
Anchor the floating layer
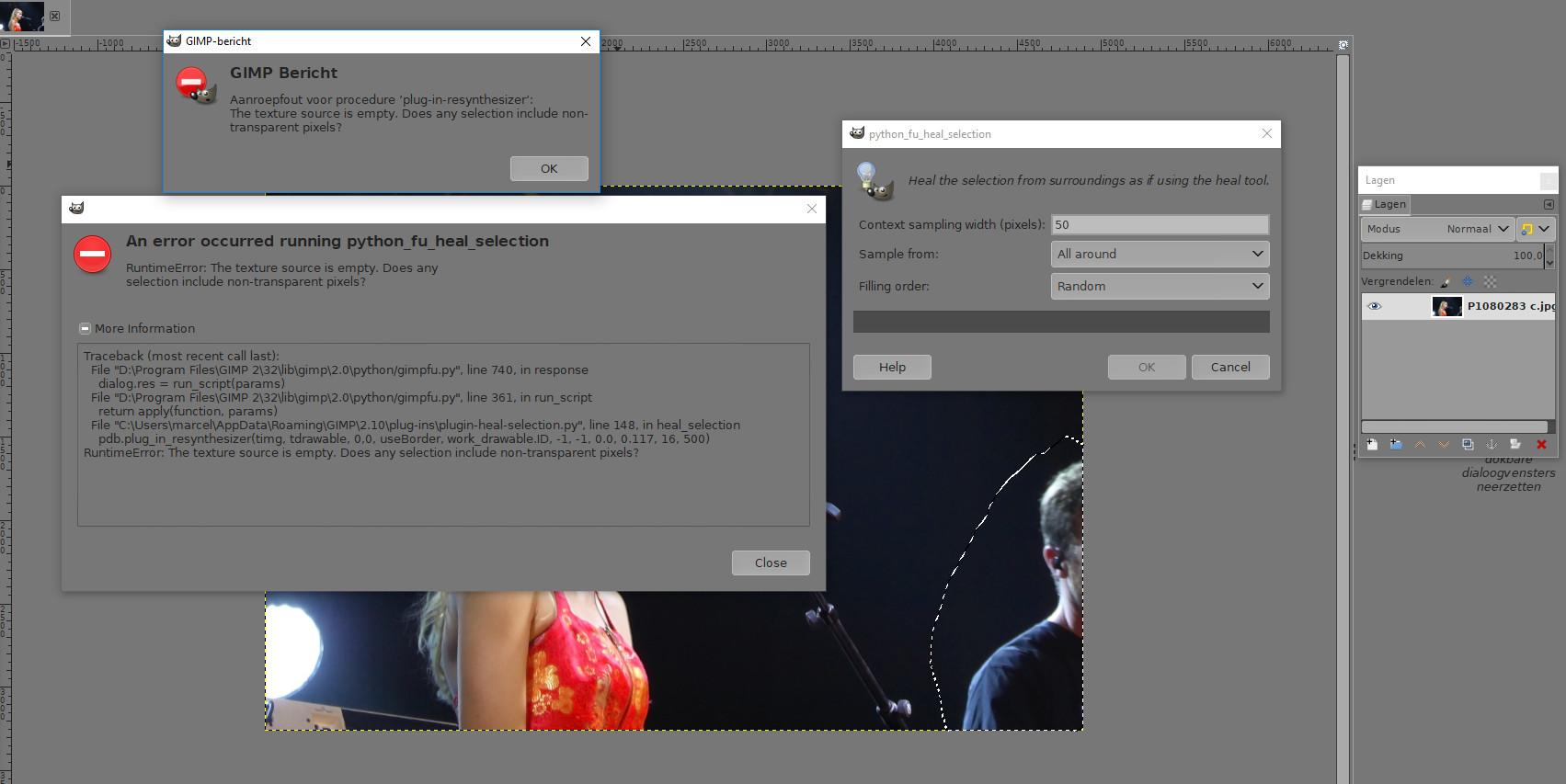pos(1492,445)
